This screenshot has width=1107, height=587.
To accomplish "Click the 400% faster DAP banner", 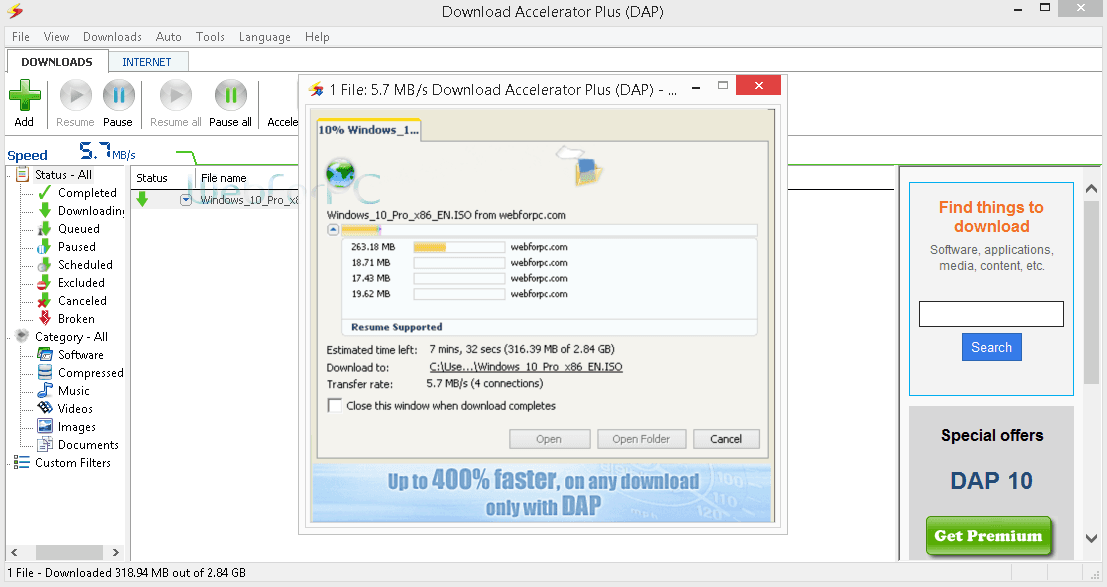I will pos(541,492).
